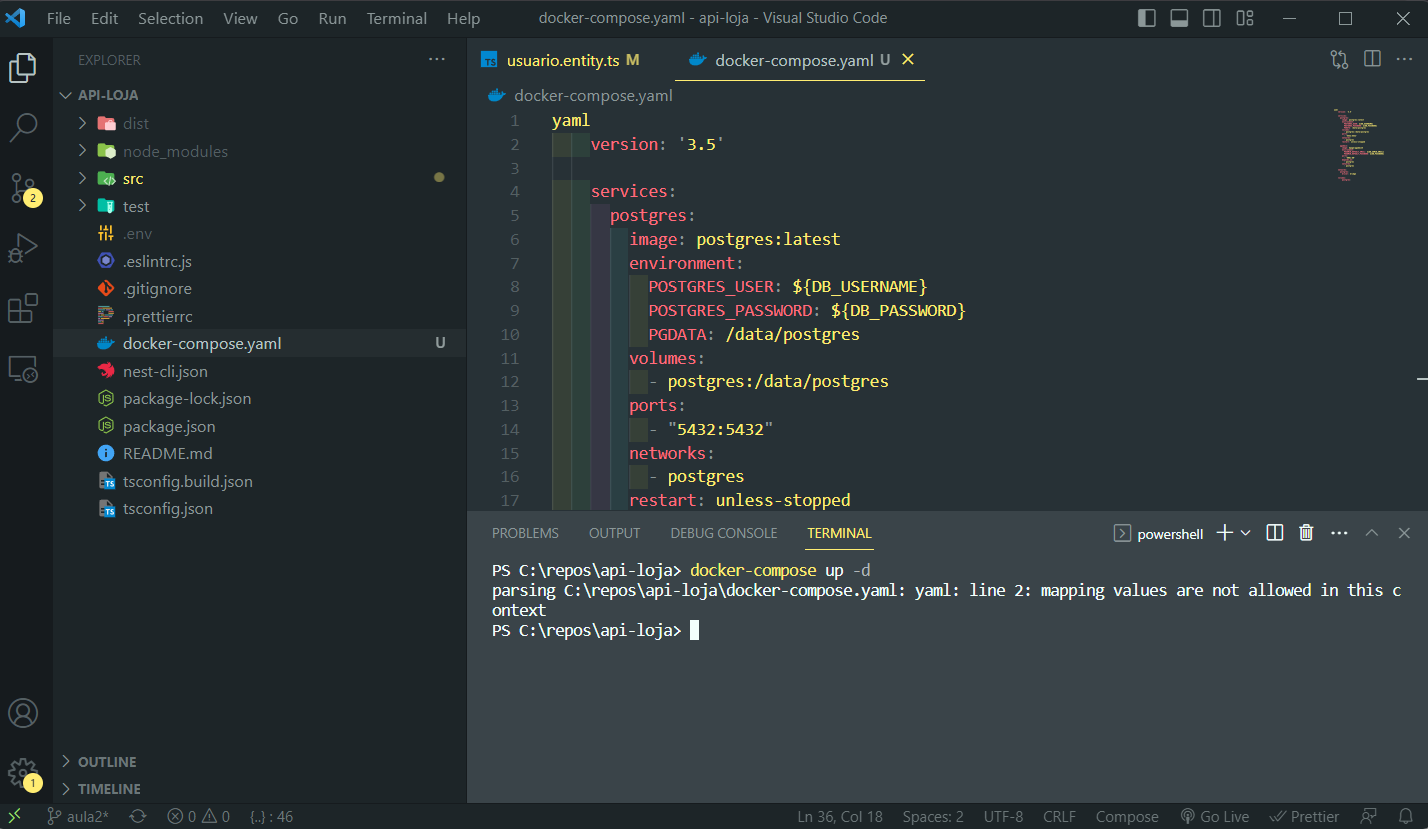Click the aula2* git branch in status bar
This screenshot has width=1428, height=829.
pyautogui.click(x=76, y=816)
